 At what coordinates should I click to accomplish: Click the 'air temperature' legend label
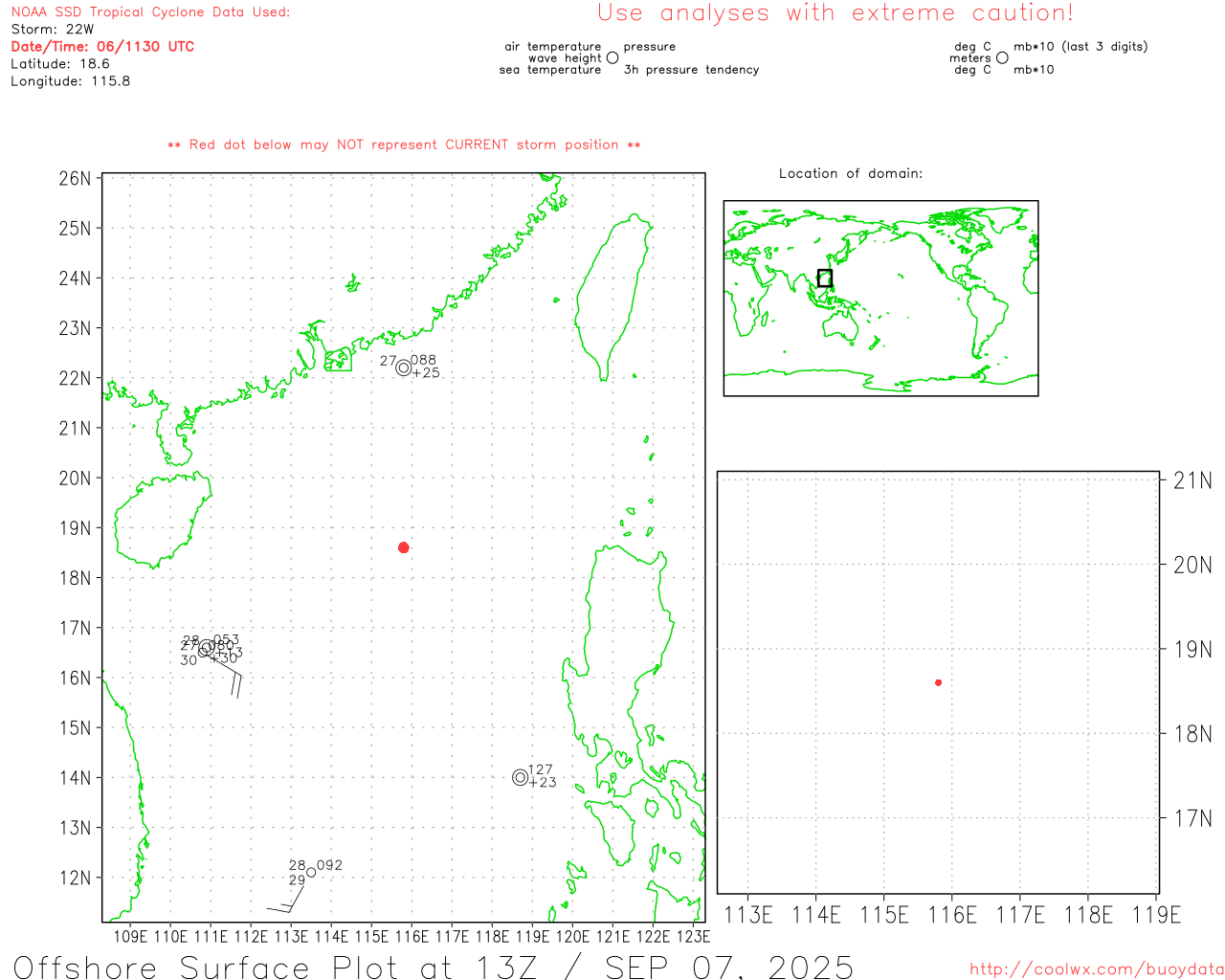tap(553, 46)
